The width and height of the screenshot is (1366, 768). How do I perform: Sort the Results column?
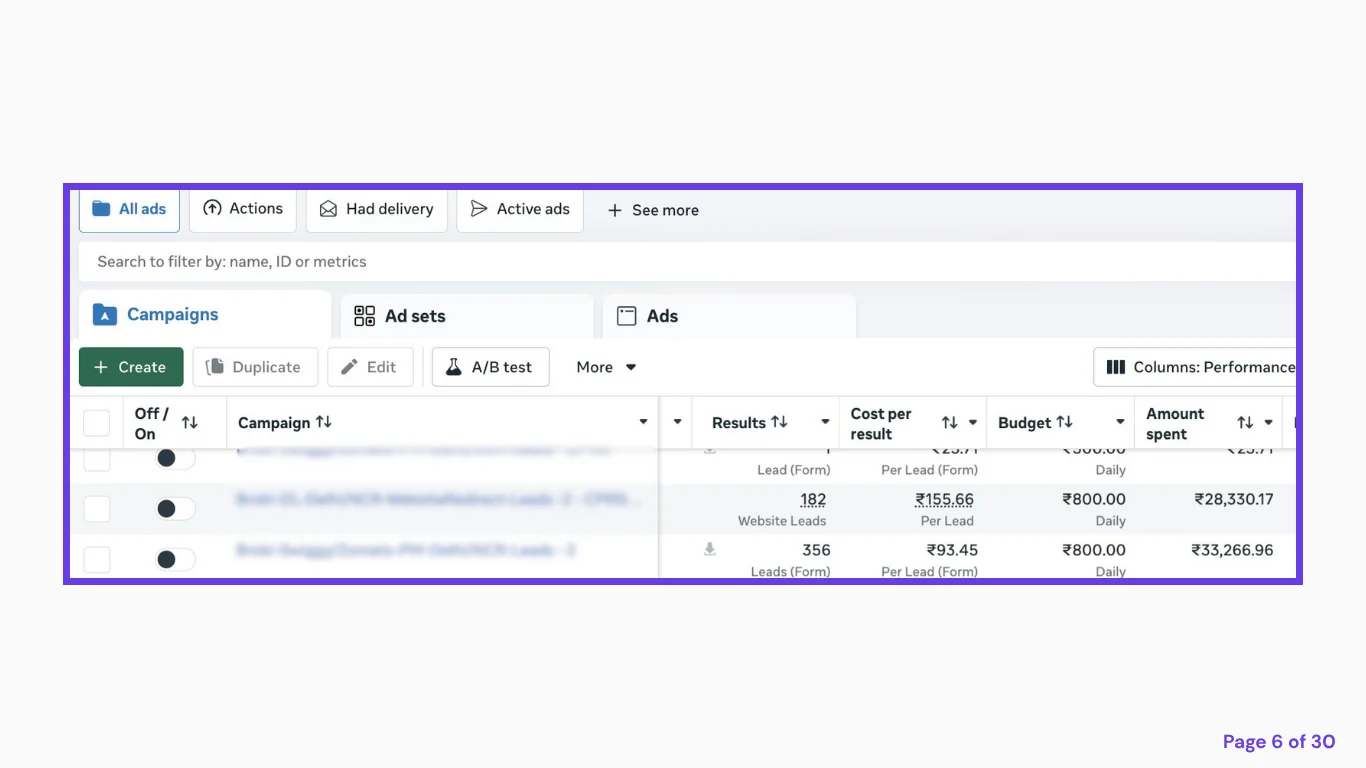click(x=779, y=422)
